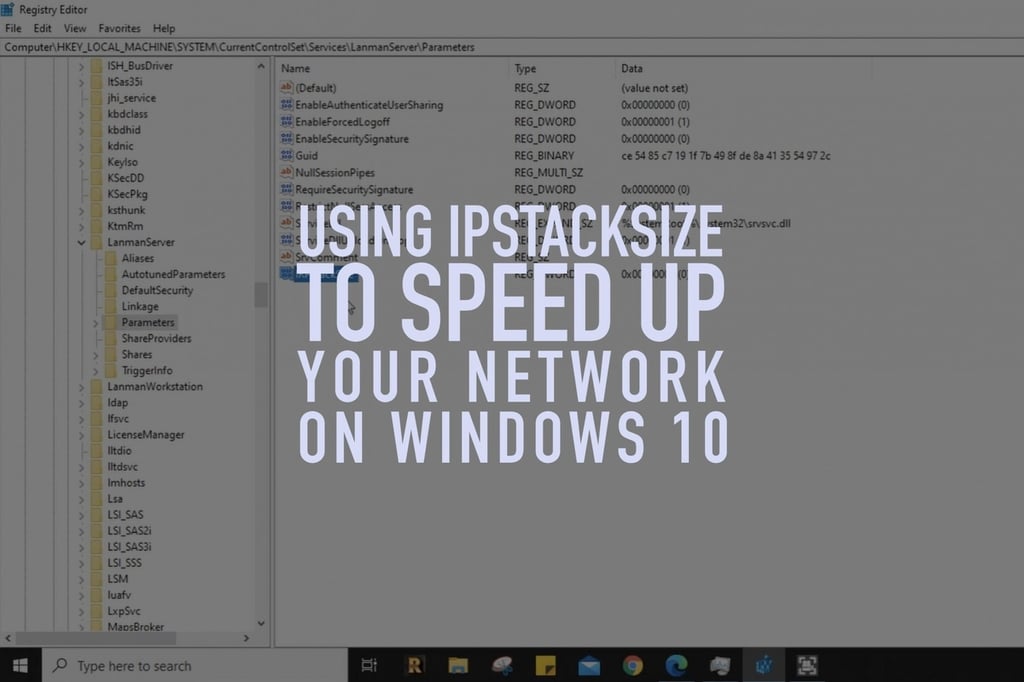Expand the LicenseManager key
Image resolution: width=1024 pixels, height=682 pixels.
(x=81, y=435)
